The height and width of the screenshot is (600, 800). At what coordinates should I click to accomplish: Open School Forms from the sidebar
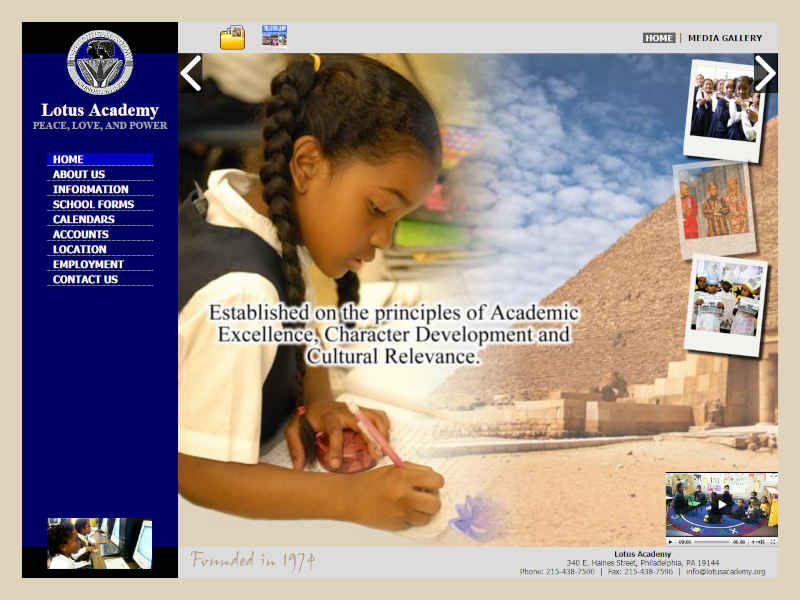coord(93,204)
